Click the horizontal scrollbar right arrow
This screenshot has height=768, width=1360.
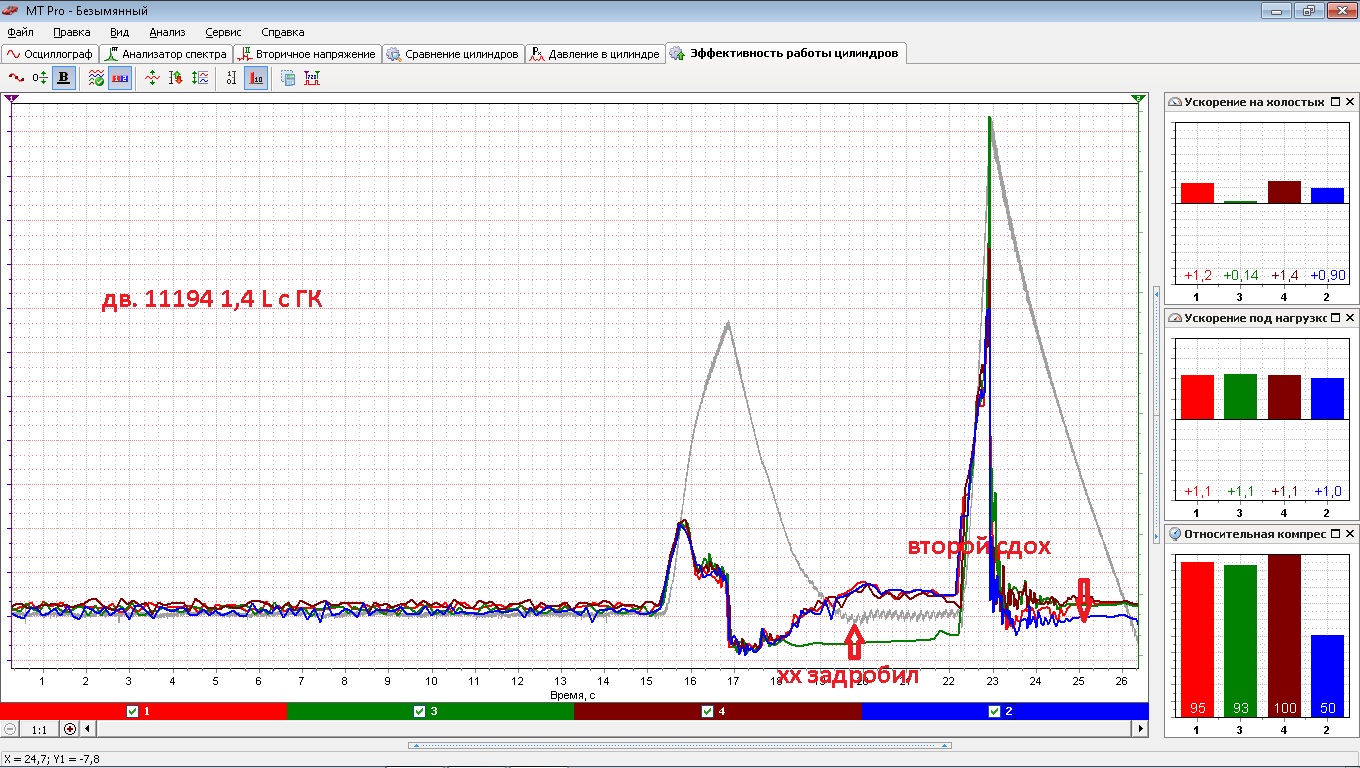[1141, 729]
